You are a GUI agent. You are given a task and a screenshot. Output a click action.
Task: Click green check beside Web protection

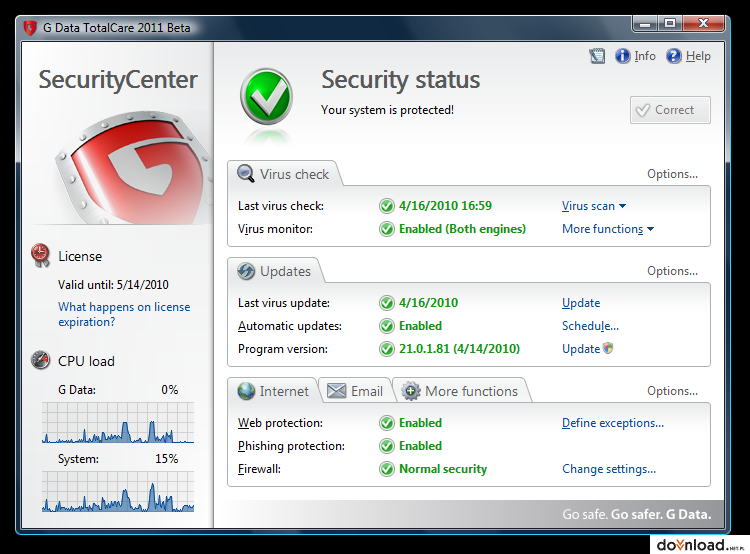[386, 423]
